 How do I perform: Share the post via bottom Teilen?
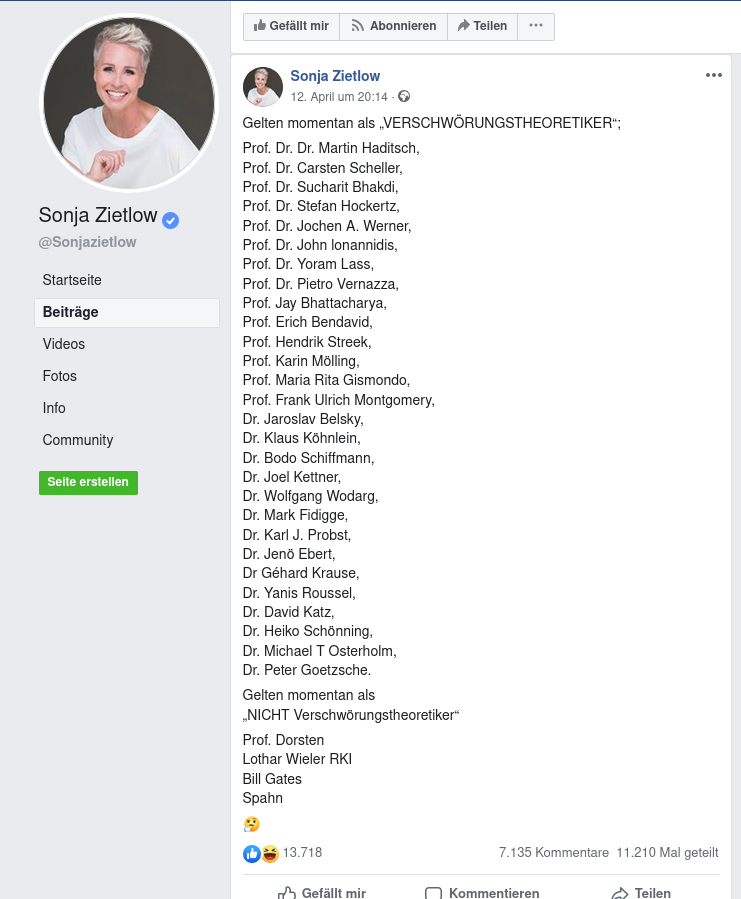pos(641,892)
